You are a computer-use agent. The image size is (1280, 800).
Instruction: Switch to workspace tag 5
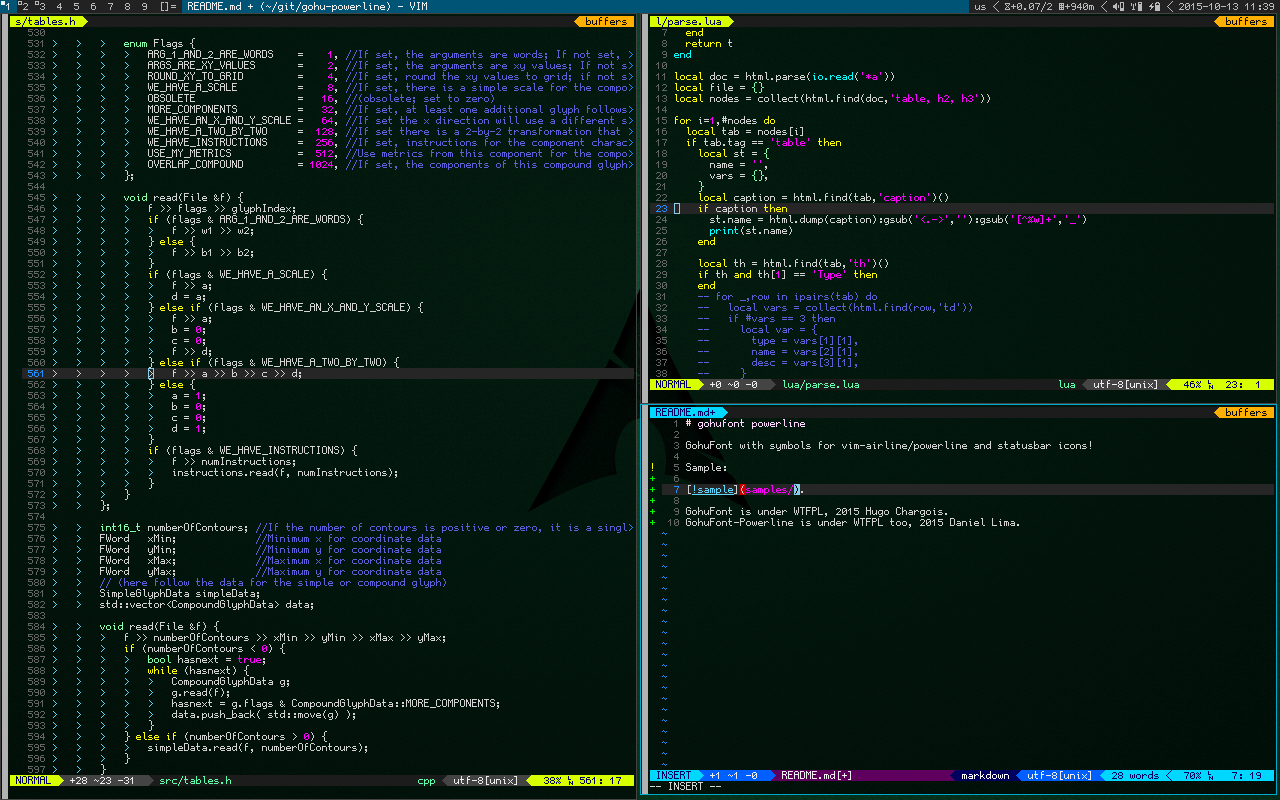(x=76, y=6)
